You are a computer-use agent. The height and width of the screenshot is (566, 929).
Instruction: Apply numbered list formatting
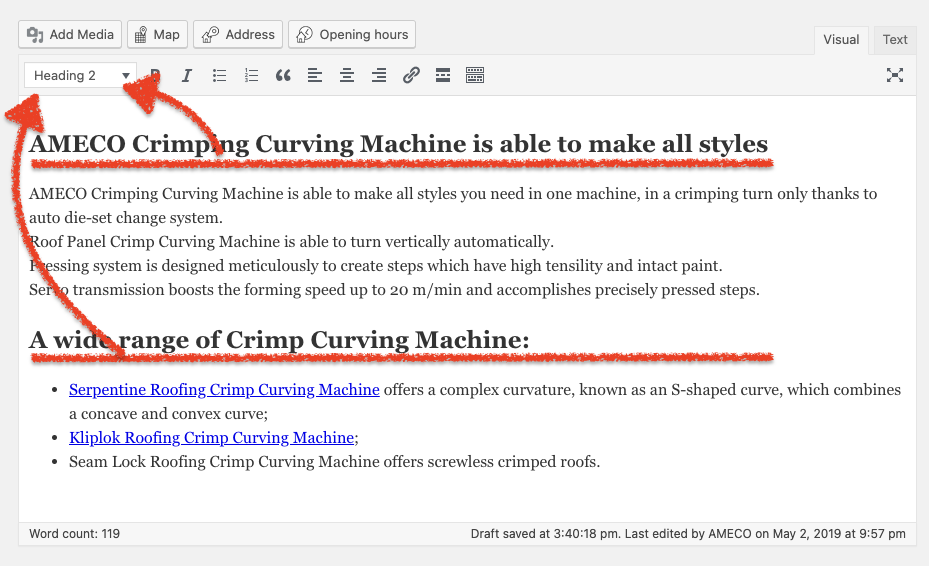[x=251, y=76]
